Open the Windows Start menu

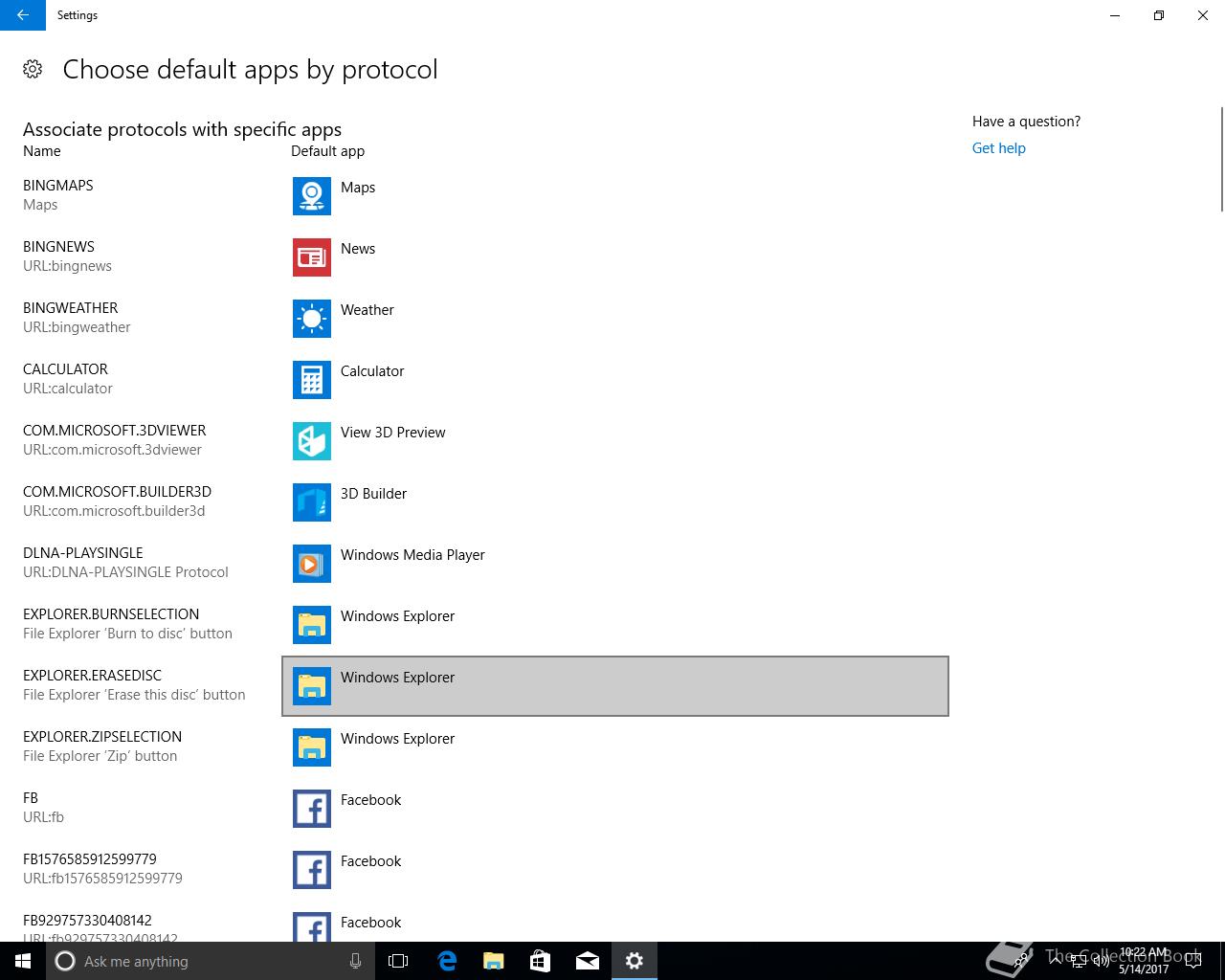point(23,961)
